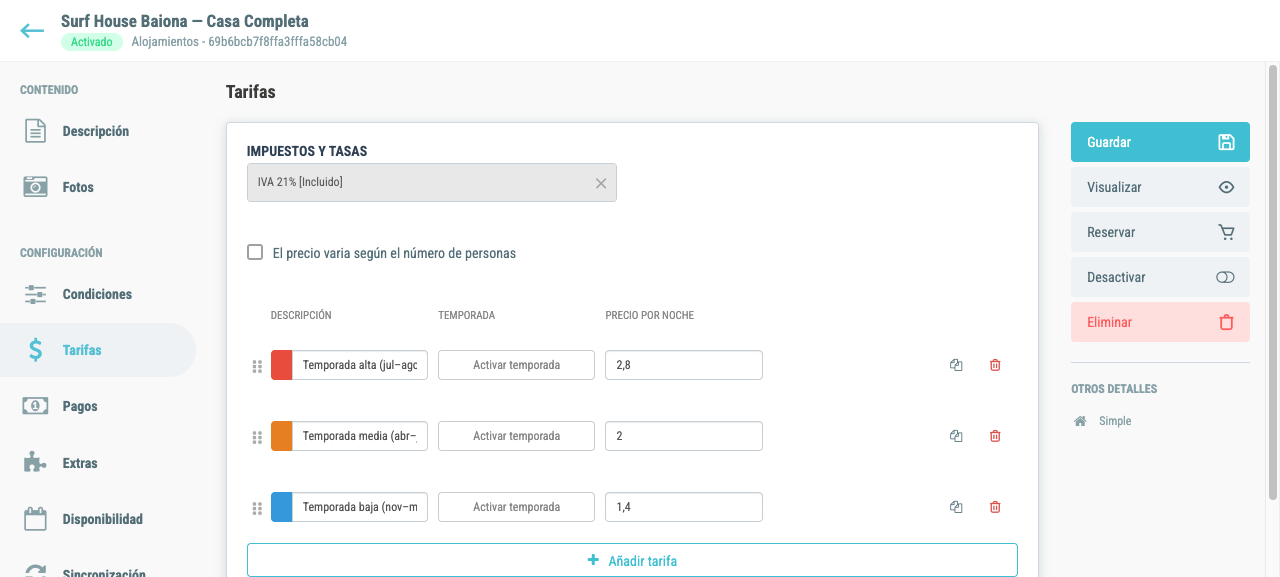
Task: Click the Temporada media price per night field
Action: coord(684,436)
